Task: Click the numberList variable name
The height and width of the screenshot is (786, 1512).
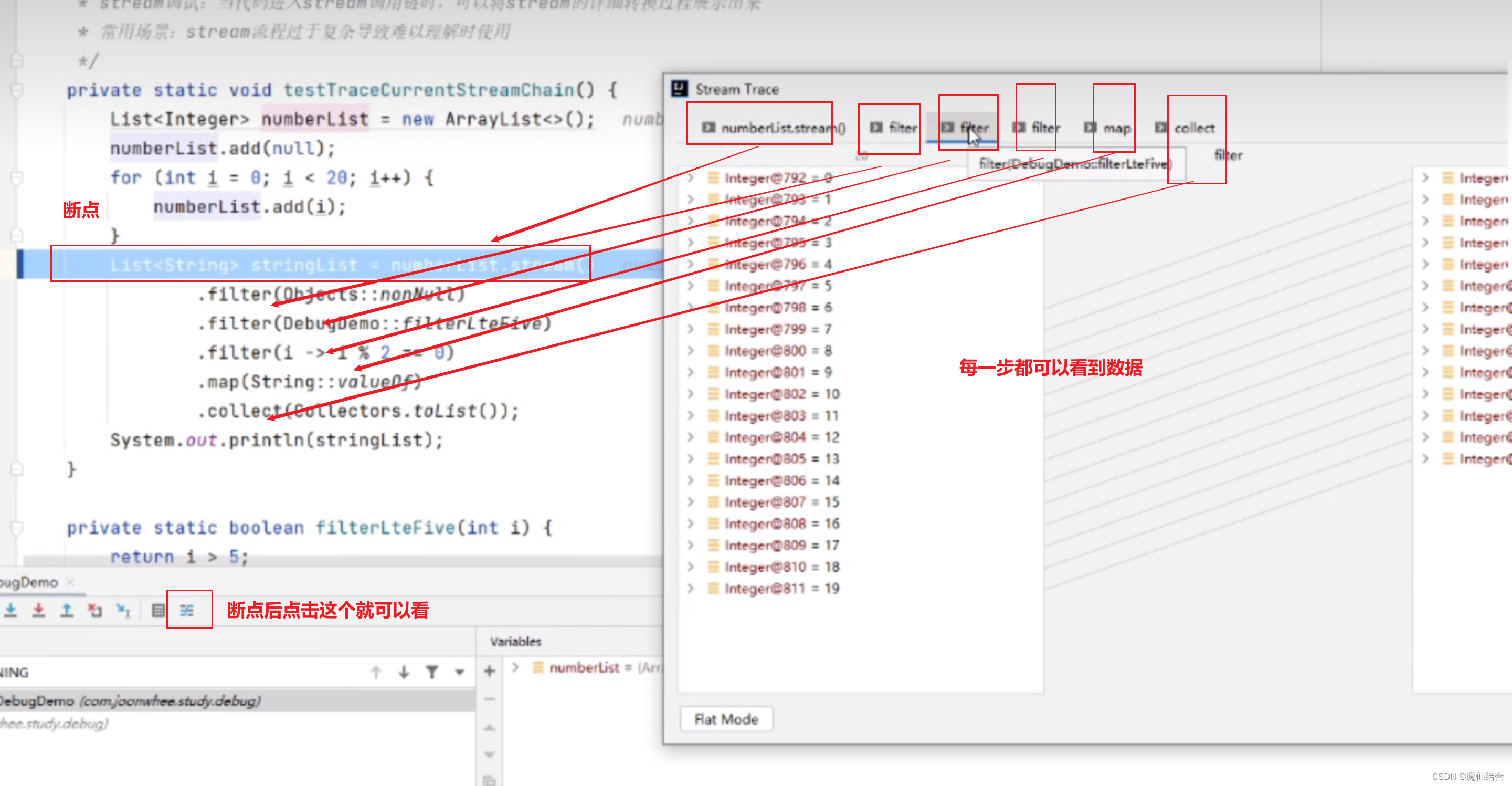Action: coord(584,667)
